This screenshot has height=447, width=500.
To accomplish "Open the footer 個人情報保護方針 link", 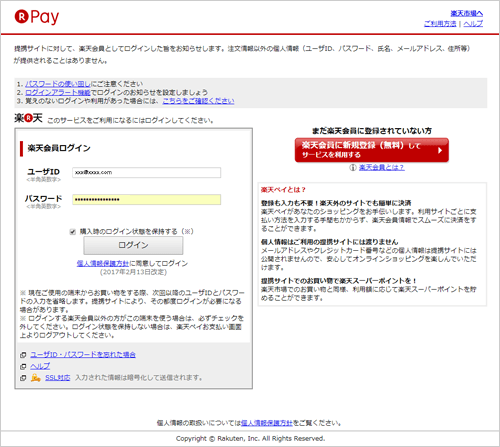I will point(267,423).
